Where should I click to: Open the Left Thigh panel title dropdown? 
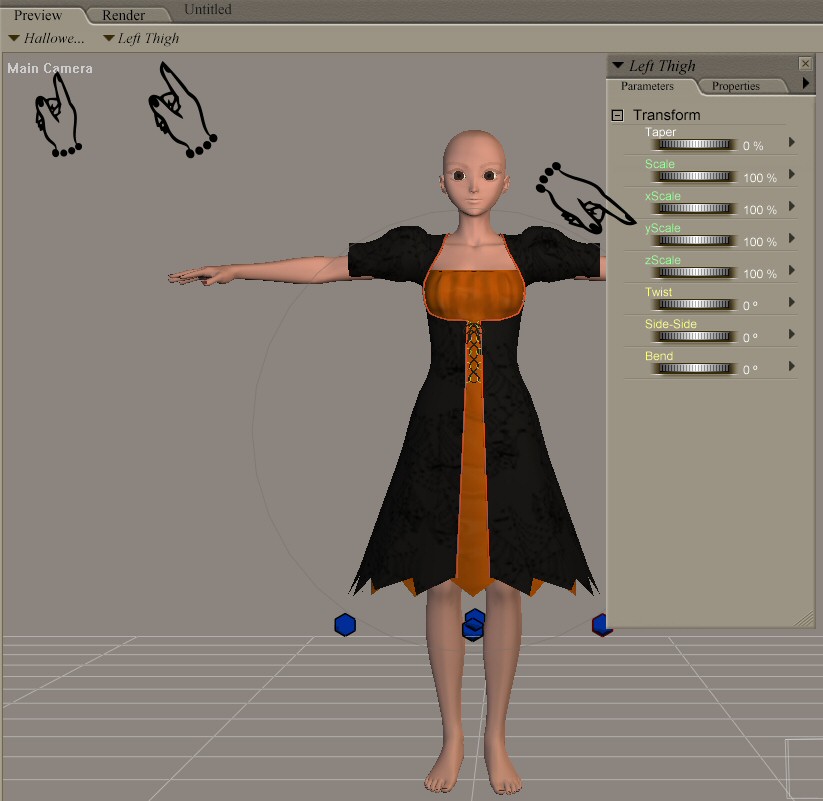pyautogui.click(x=654, y=66)
